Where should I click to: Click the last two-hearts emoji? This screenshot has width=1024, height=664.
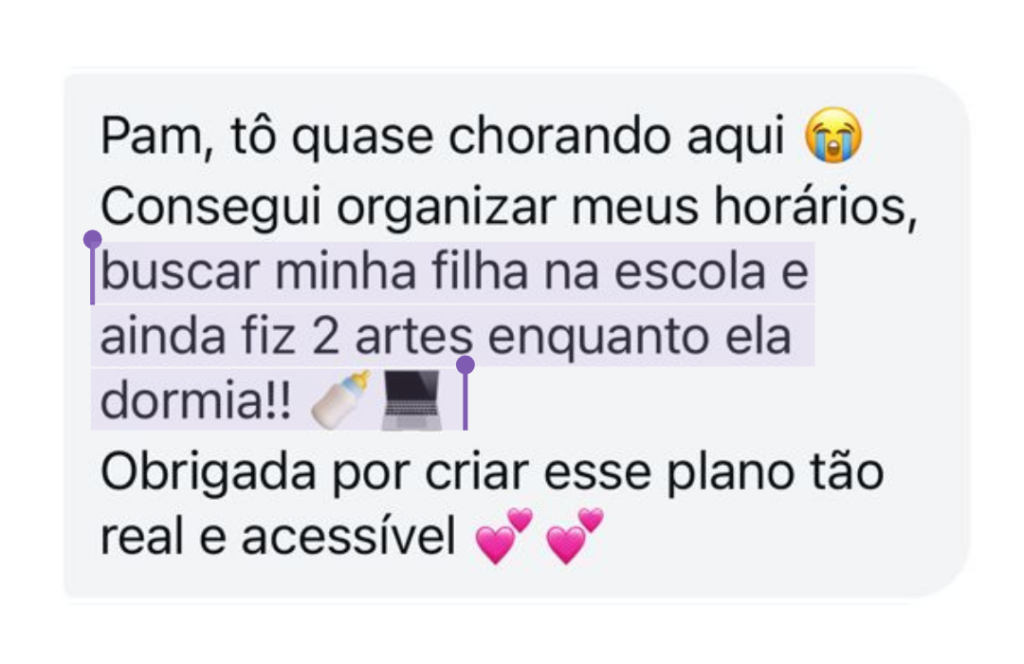575,536
